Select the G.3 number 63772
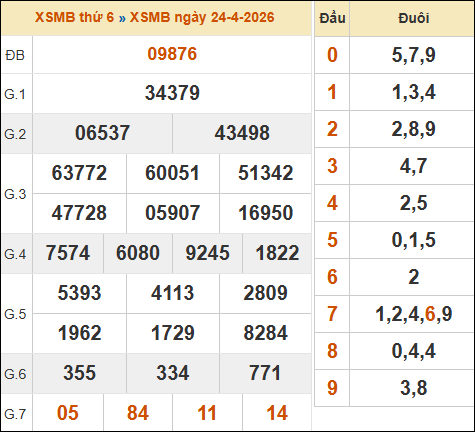475x432 pixels. tap(79, 173)
